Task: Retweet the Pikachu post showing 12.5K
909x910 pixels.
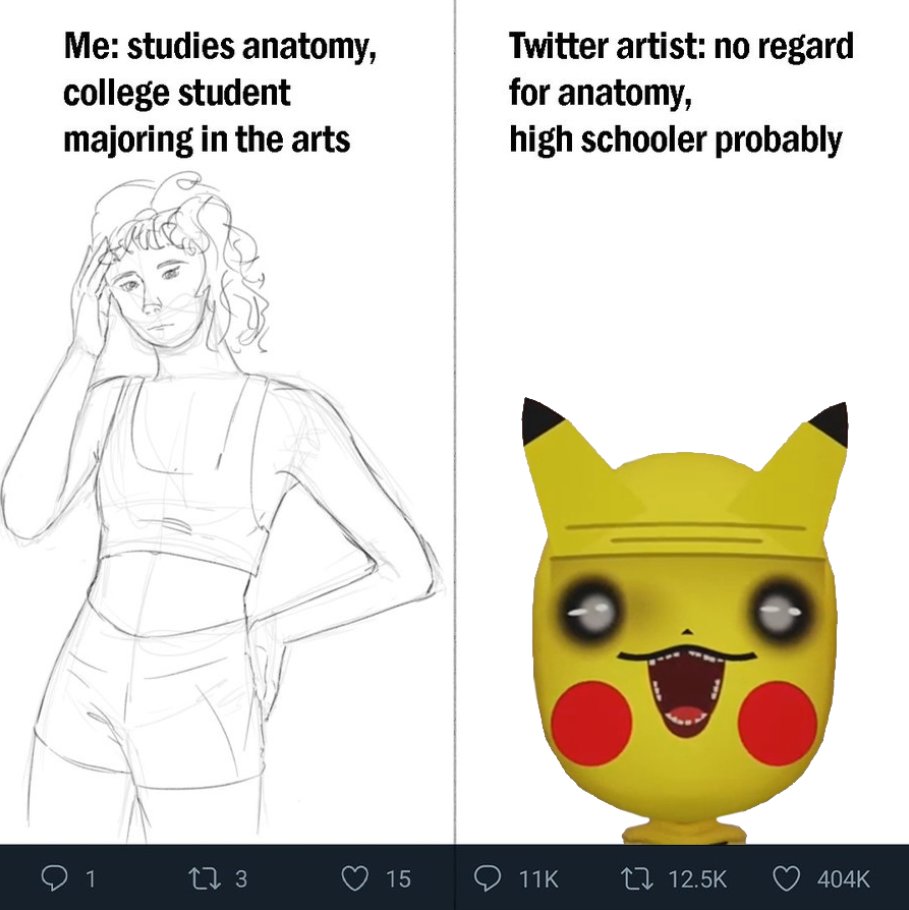Action: (636, 878)
